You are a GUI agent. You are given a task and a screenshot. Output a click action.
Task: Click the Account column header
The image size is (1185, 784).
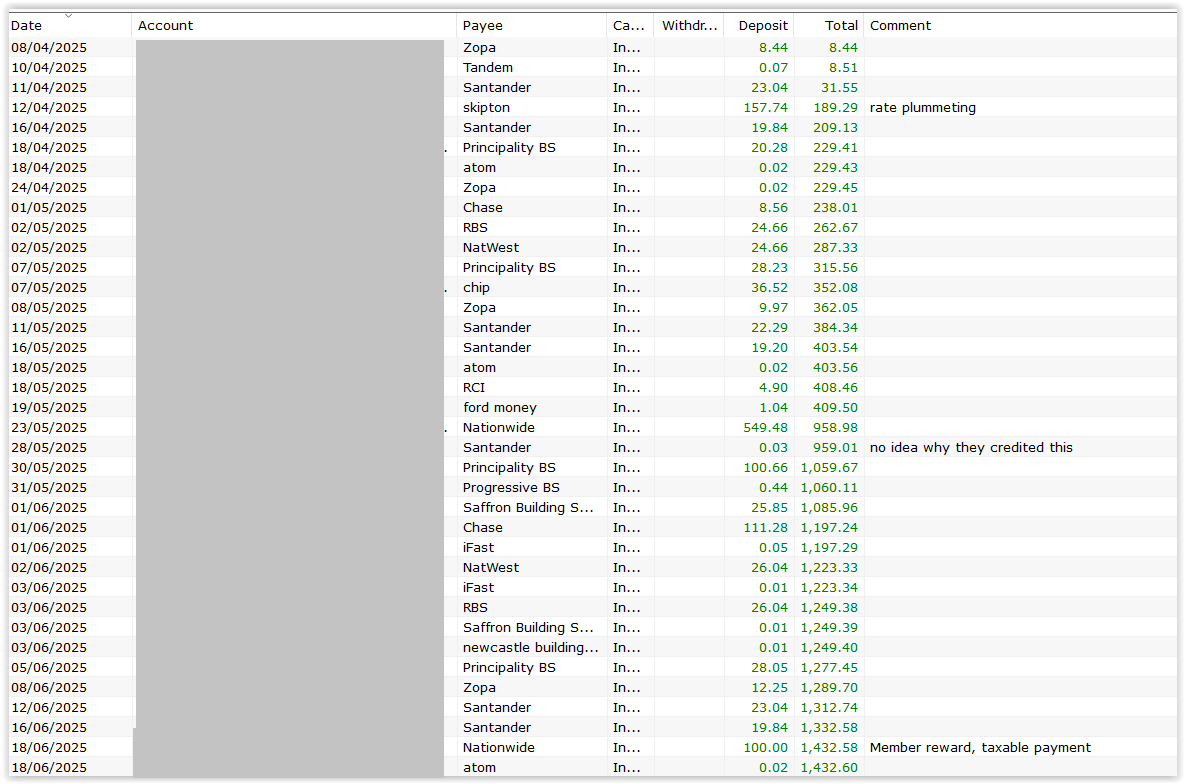(x=166, y=26)
